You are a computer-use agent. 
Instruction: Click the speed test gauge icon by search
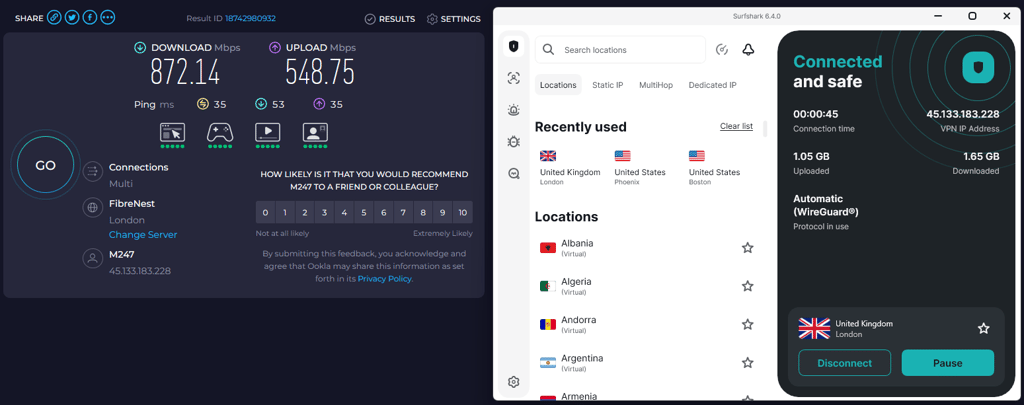pyautogui.click(x=722, y=50)
